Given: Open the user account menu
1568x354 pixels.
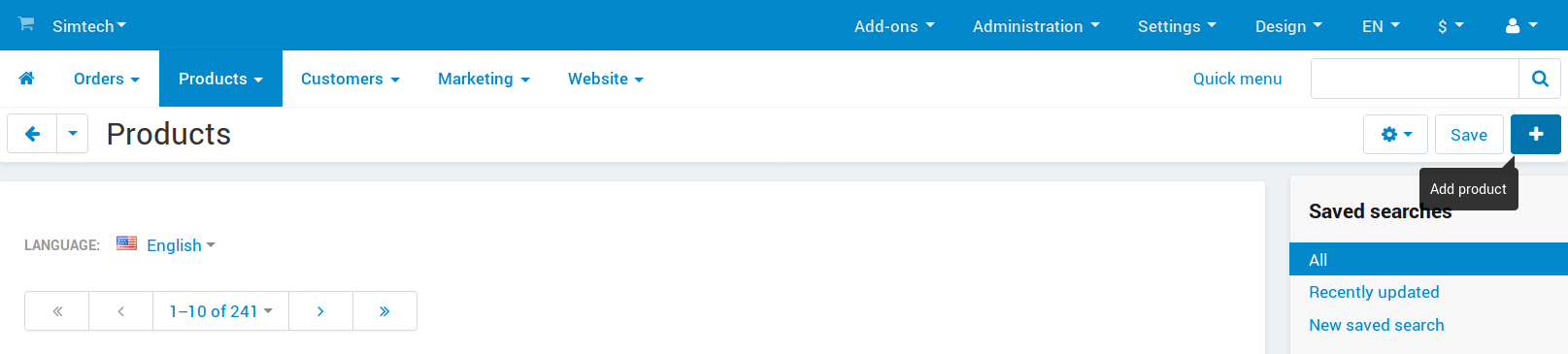Looking at the screenshot, I should [1520, 26].
